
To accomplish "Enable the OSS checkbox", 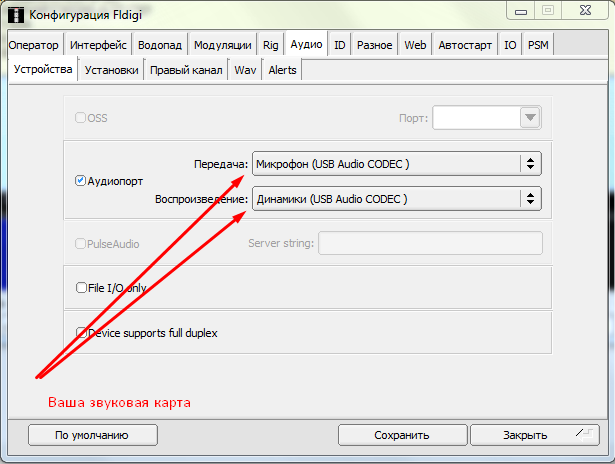I will point(81,118).
